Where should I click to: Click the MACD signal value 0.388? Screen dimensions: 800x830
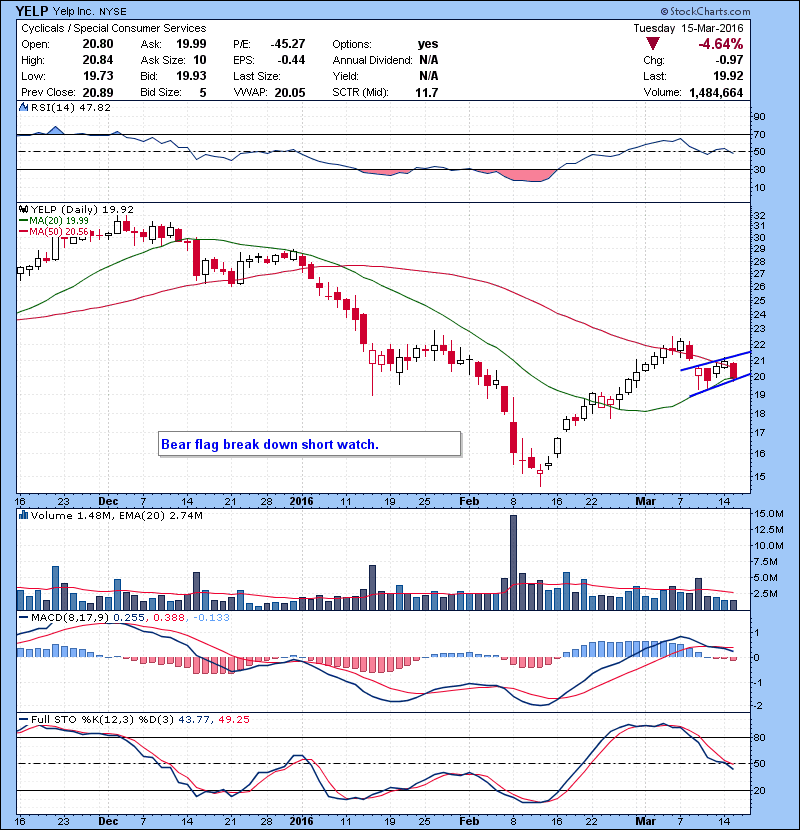click(x=169, y=617)
